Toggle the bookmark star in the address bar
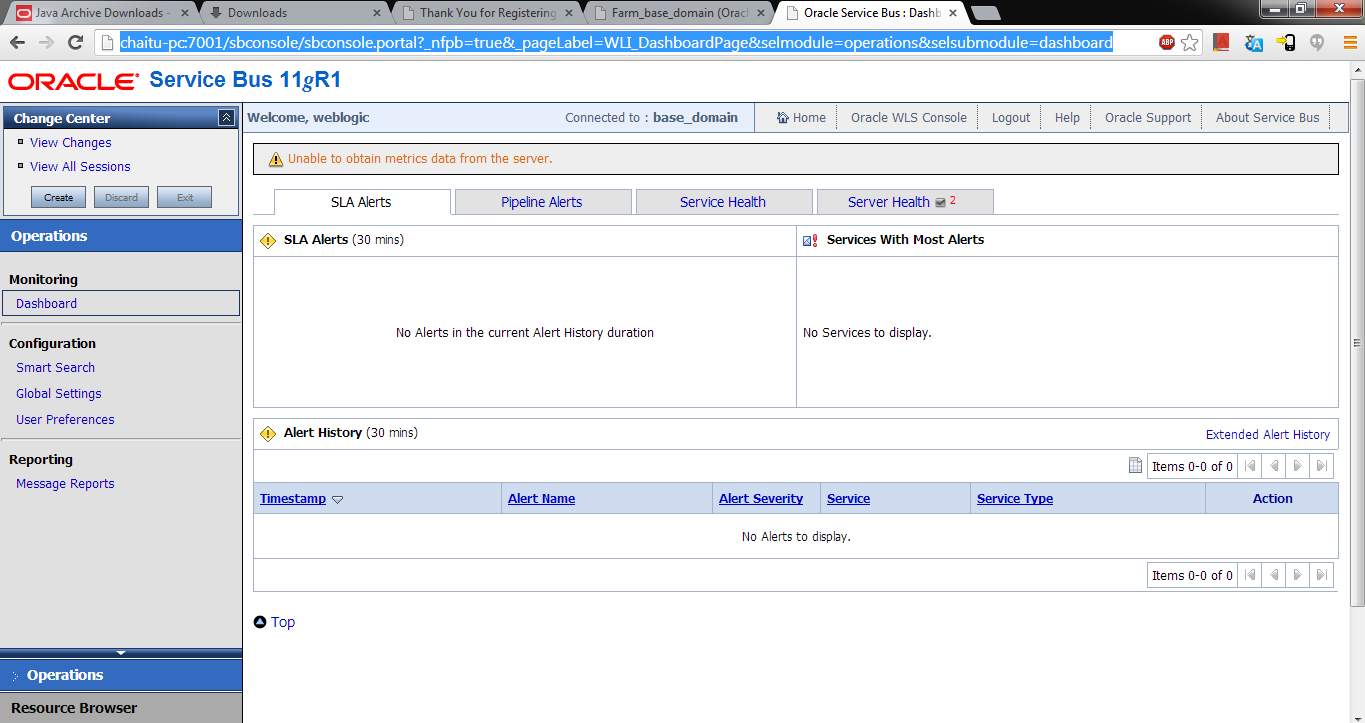The width and height of the screenshot is (1365, 723). tap(1189, 43)
